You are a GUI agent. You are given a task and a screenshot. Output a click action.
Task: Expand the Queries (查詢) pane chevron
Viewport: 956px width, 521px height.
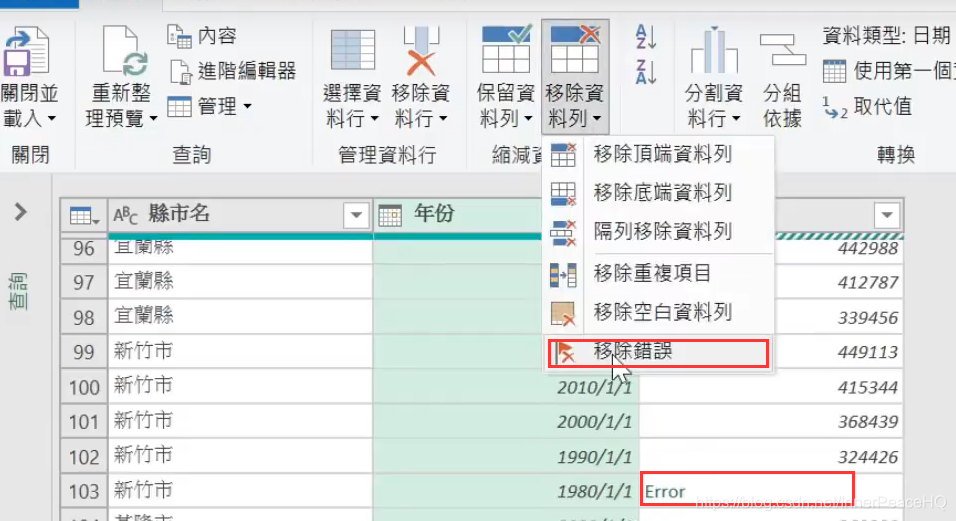pos(20,212)
